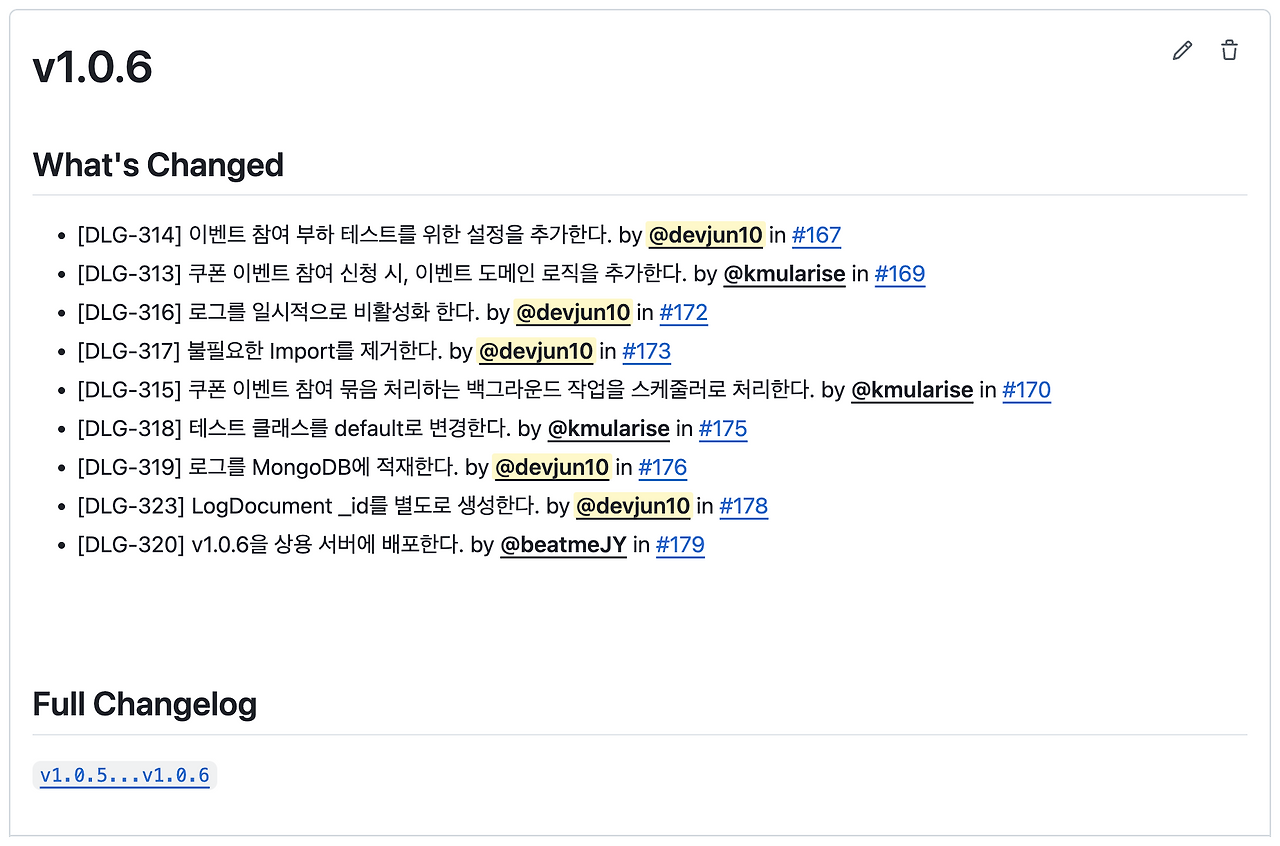Open pull request #170 link
Image resolution: width=1280 pixels, height=846 pixels.
[1026, 390]
